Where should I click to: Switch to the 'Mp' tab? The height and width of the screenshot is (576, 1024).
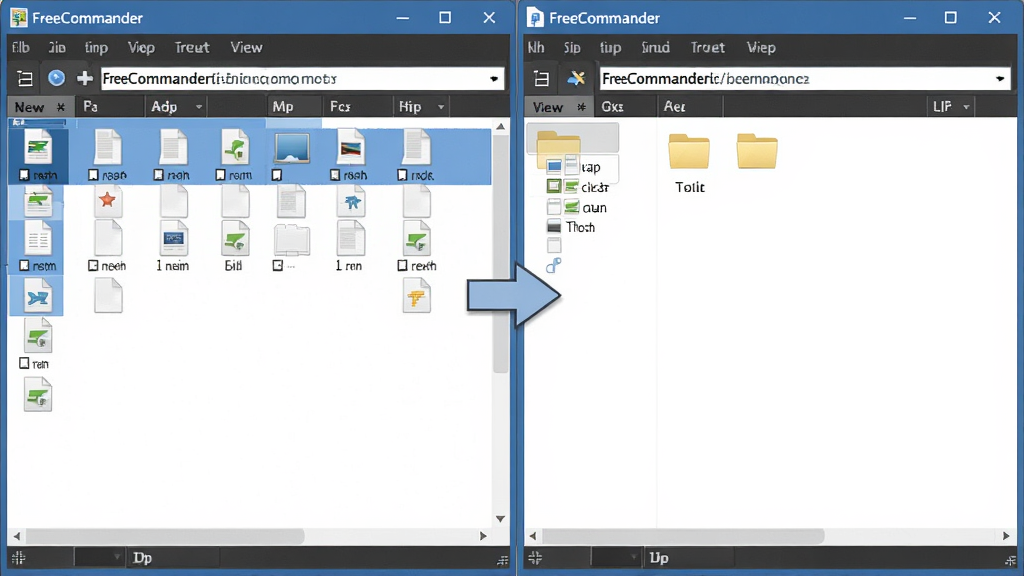tap(295, 106)
